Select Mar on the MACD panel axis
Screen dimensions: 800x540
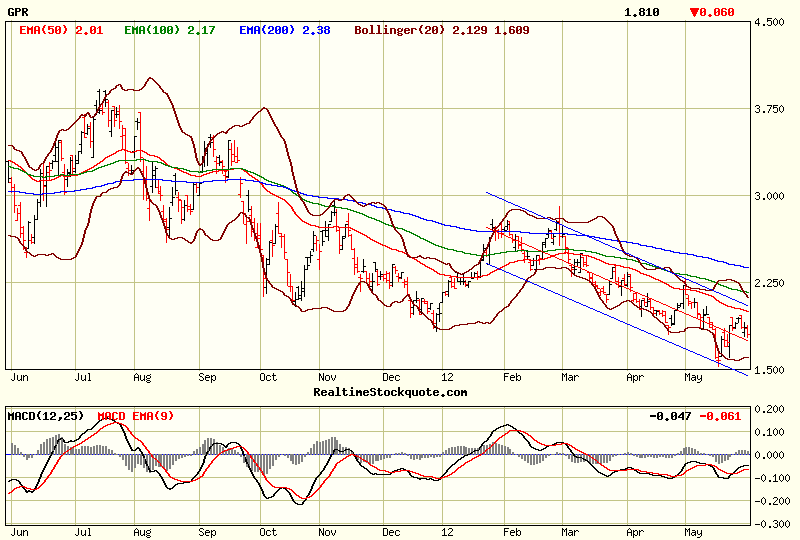coord(570,532)
